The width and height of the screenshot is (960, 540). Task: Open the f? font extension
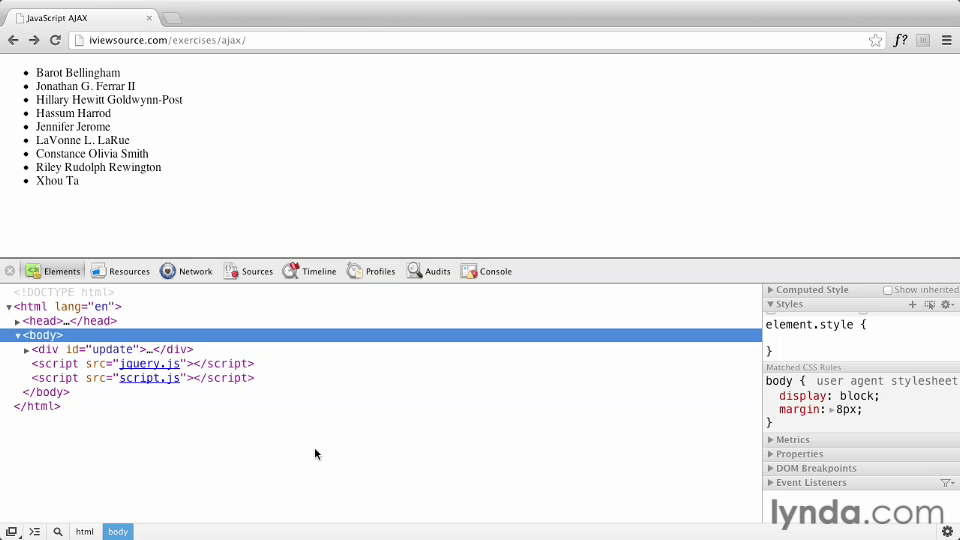pos(900,40)
